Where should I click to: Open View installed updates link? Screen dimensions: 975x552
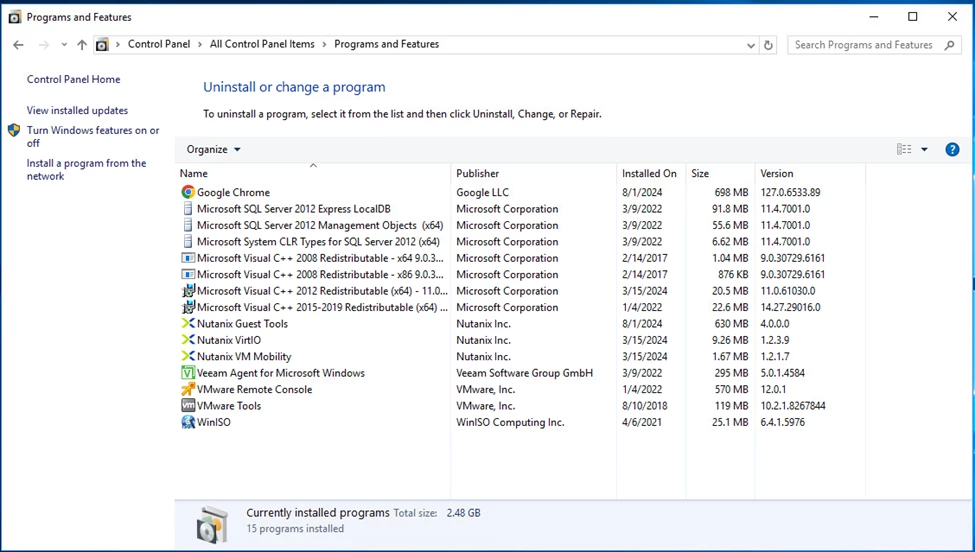click(x=77, y=111)
